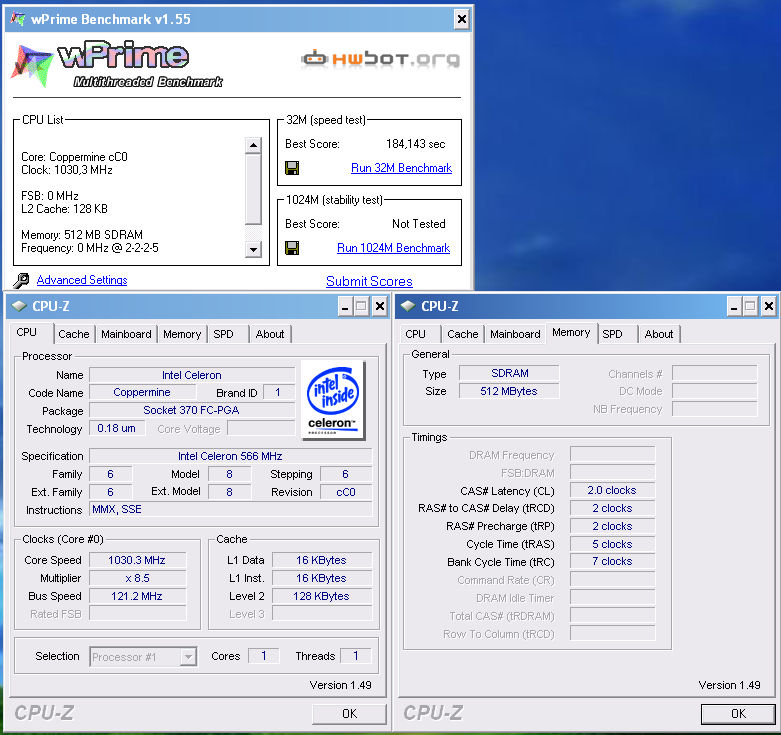Close the left CPU-Z window
The width and height of the screenshot is (781, 735).
click(x=380, y=306)
